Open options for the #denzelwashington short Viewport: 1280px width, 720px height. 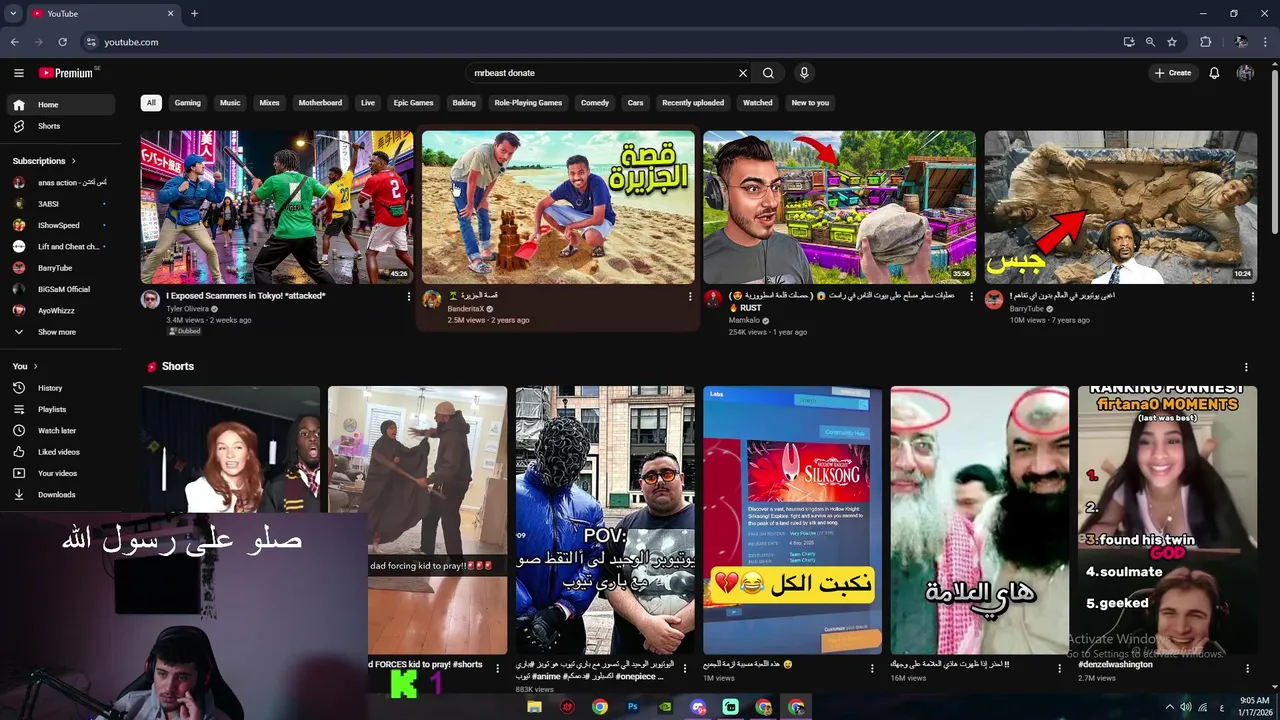point(1247,668)
